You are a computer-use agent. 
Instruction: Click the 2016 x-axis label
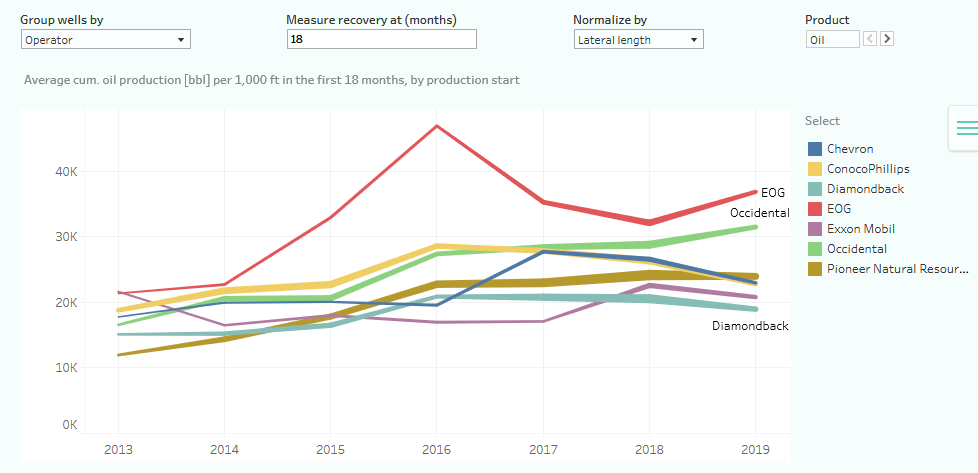pos(437,449)
